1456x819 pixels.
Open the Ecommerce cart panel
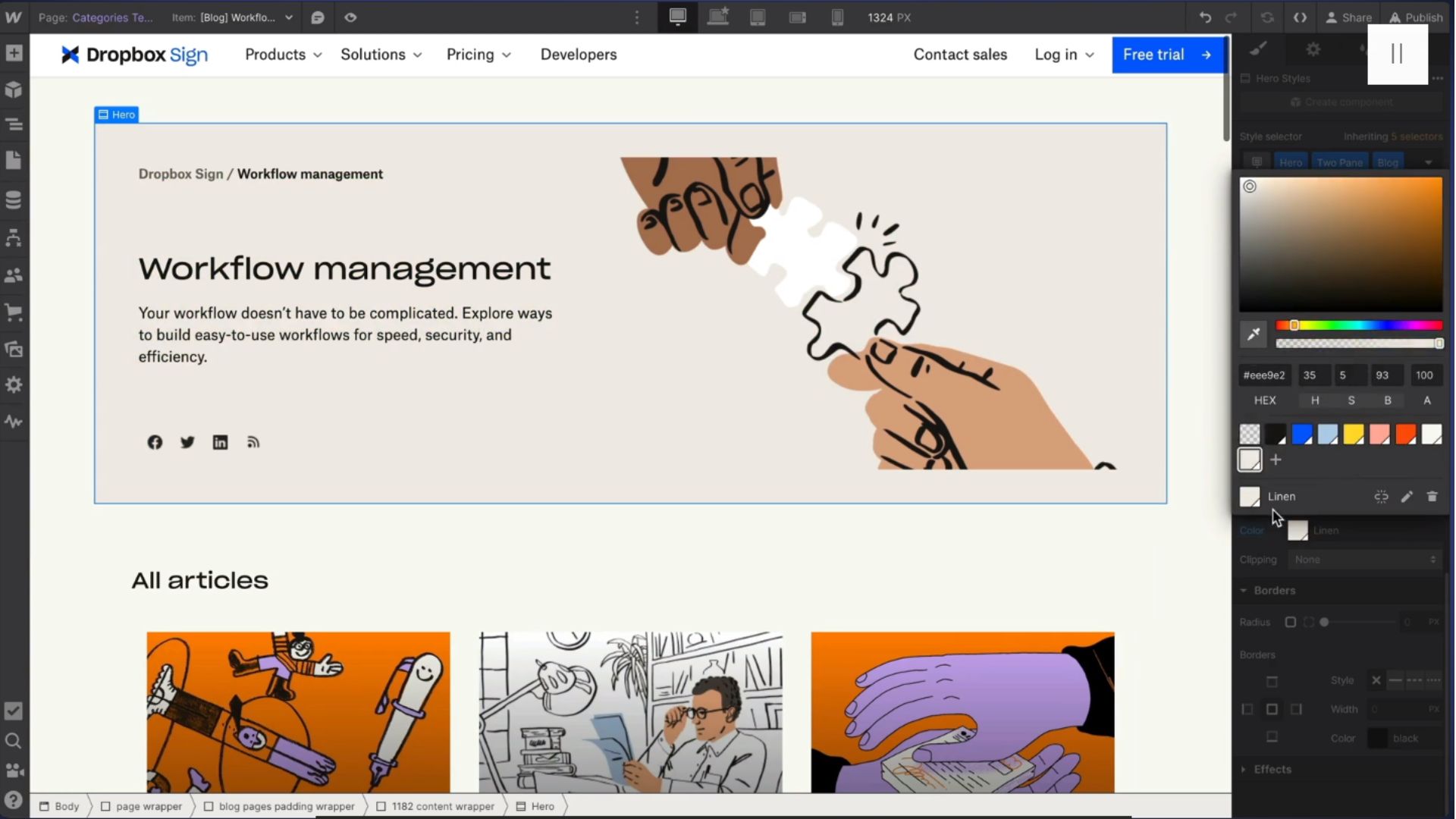14,312
